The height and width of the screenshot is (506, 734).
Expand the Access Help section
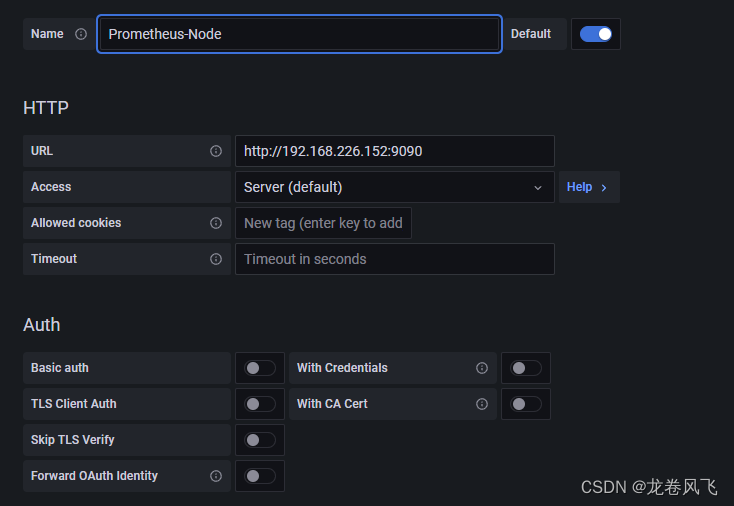pos(589,187)
